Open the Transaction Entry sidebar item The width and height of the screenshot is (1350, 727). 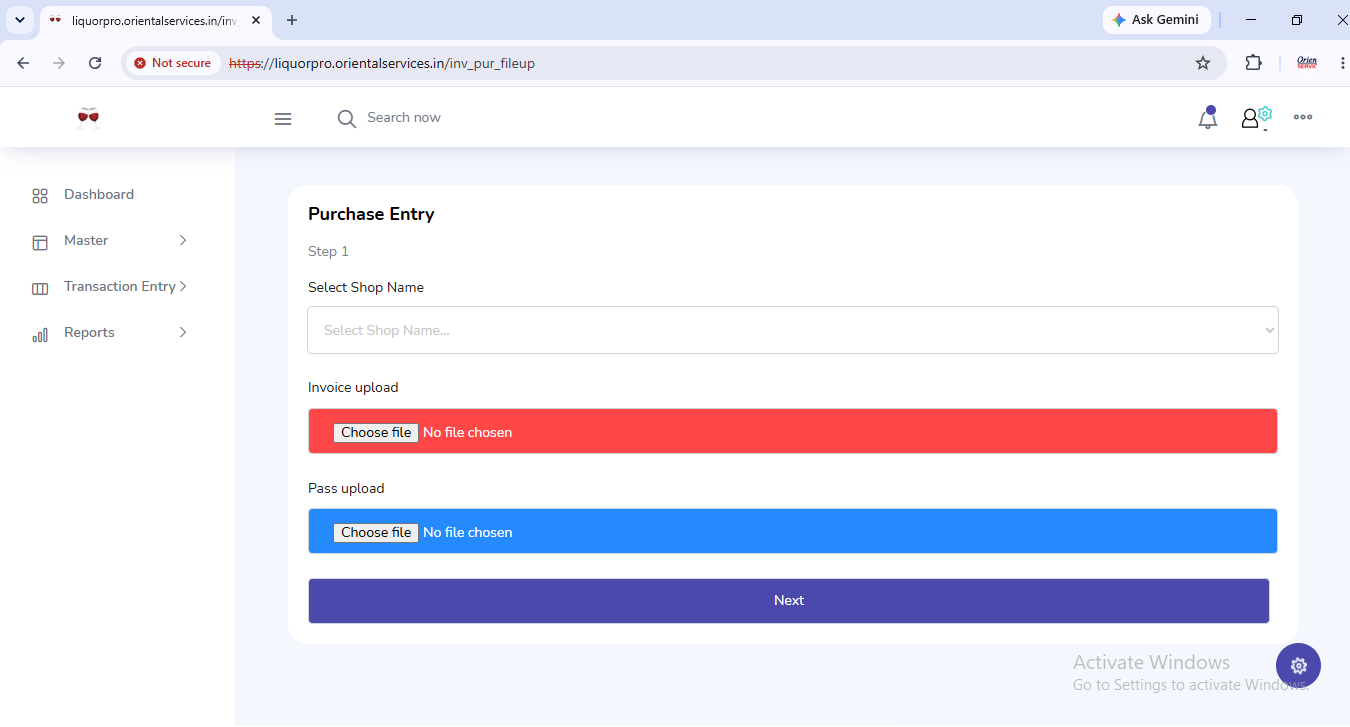click(120, 287)
